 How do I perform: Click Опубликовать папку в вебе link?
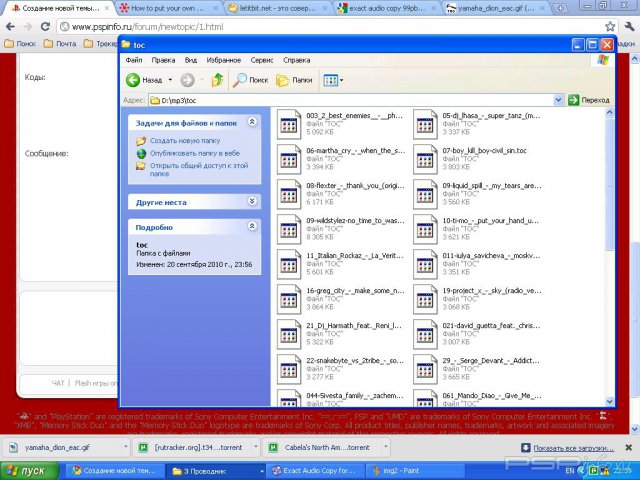coord(195,153)
